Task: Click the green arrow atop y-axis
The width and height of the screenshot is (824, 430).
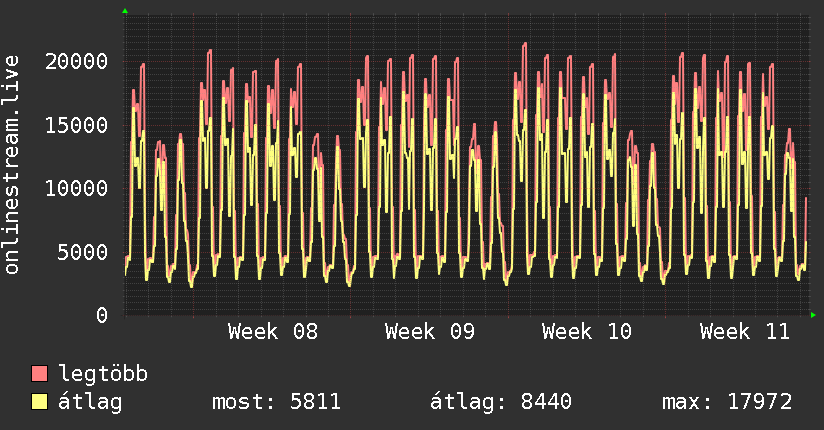Action: [125, 11]
